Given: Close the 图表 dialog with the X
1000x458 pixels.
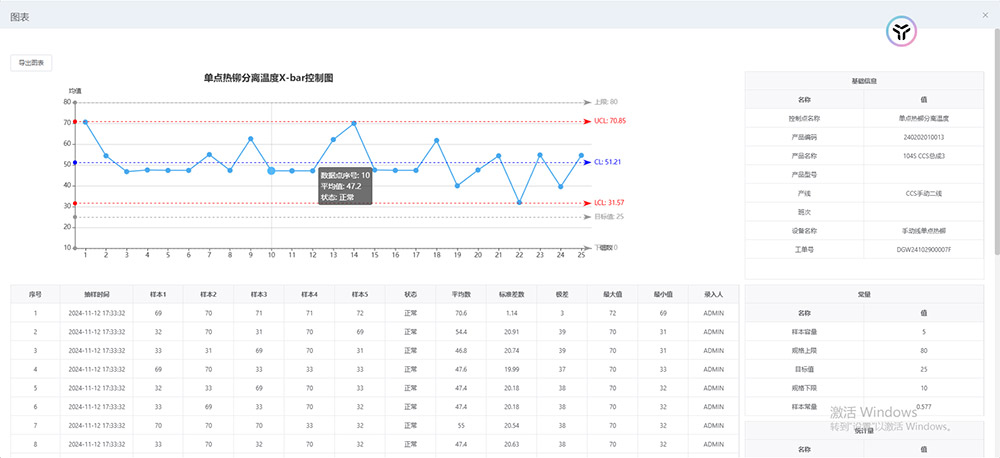Looking at the screenshot, I should pos(983,16).
